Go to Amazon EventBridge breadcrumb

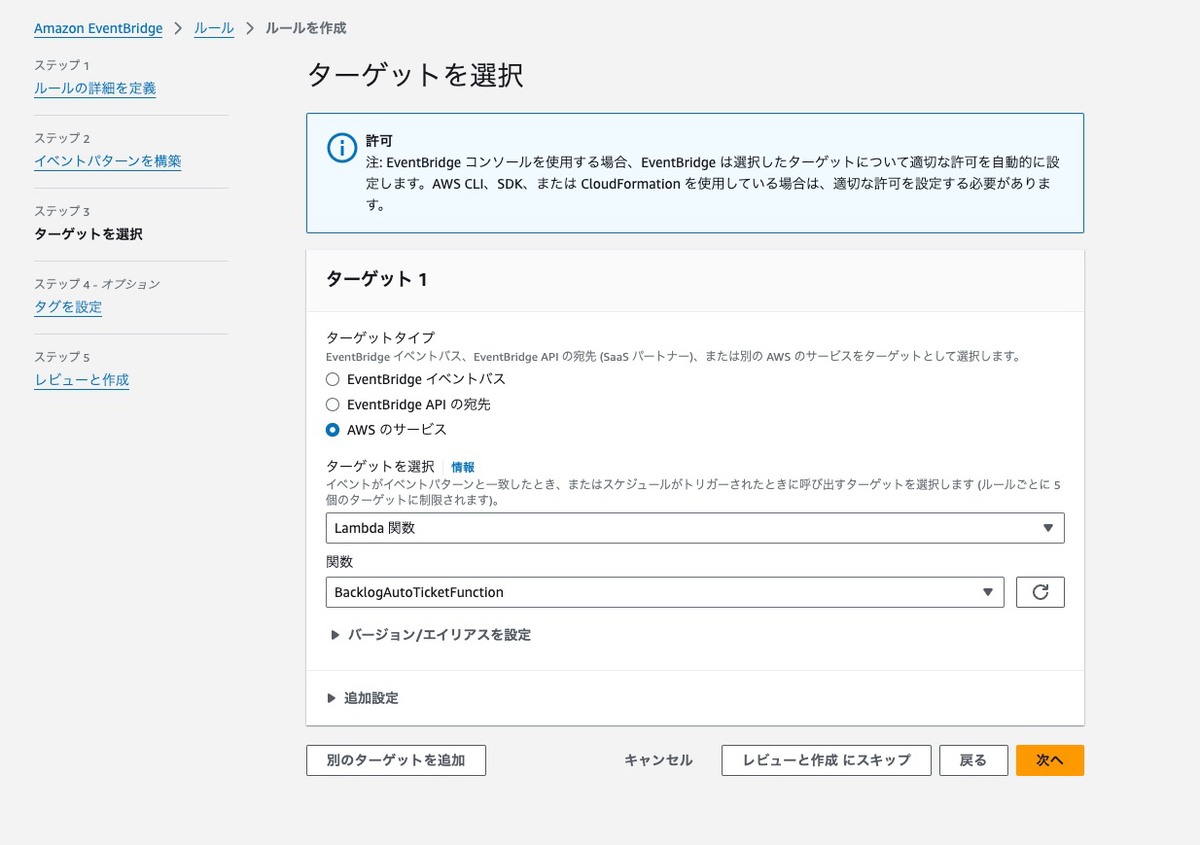coord(98,28)
